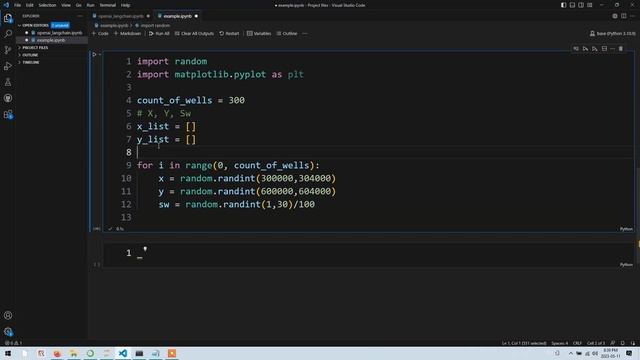The image size is (640, 360).
Task: Click Run All in notebook toolbar
Action: pyautogui.click(x=159, y=33)
